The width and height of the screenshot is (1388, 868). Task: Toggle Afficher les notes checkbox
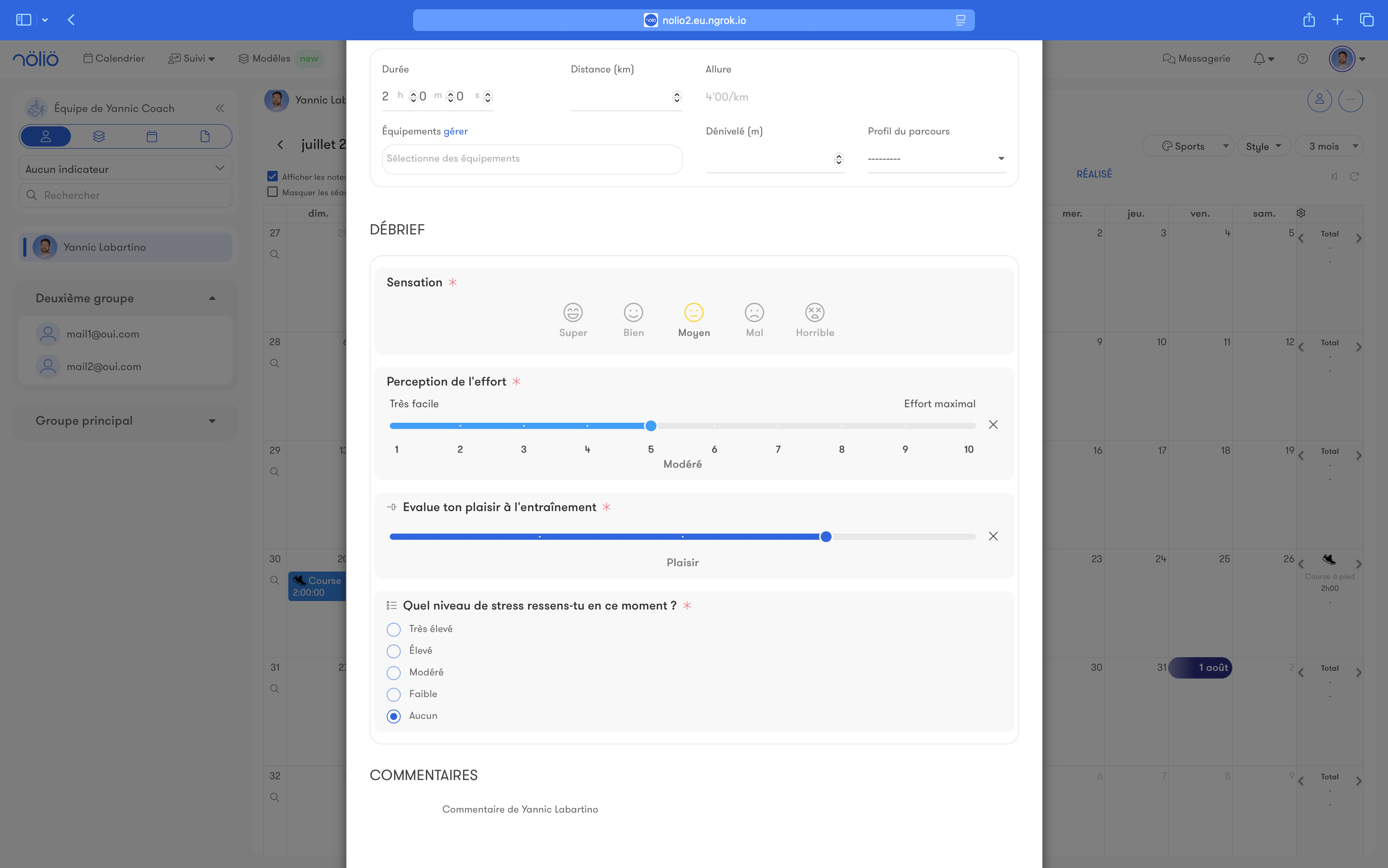pos(273,176)
